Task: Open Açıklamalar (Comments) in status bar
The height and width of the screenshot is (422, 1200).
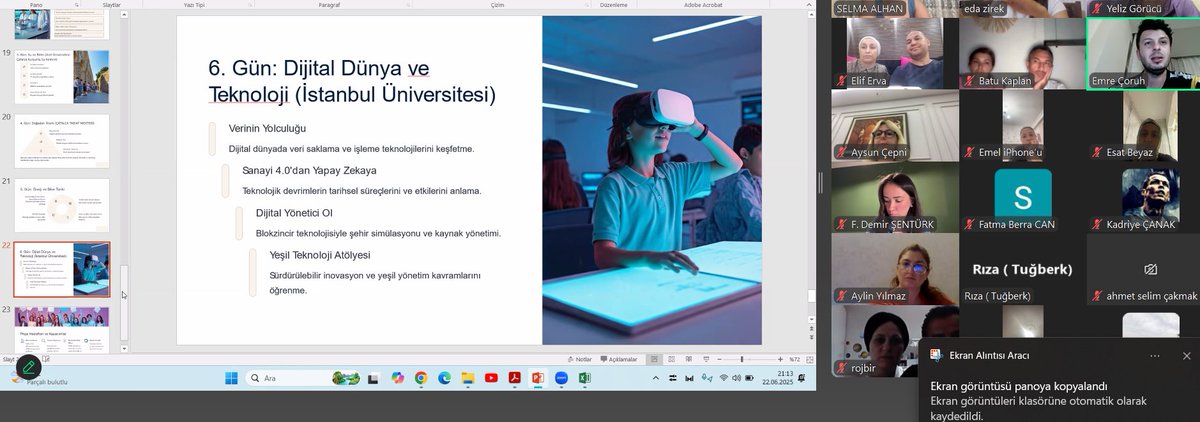Action: tap(619, 359)
